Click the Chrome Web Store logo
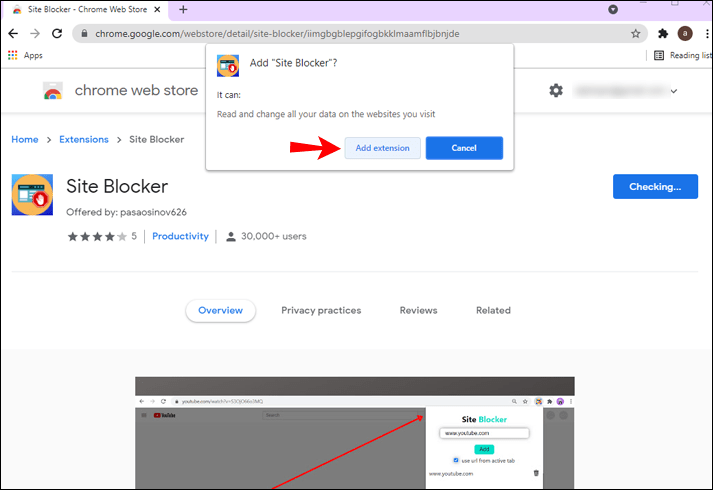 click(53, 90)
